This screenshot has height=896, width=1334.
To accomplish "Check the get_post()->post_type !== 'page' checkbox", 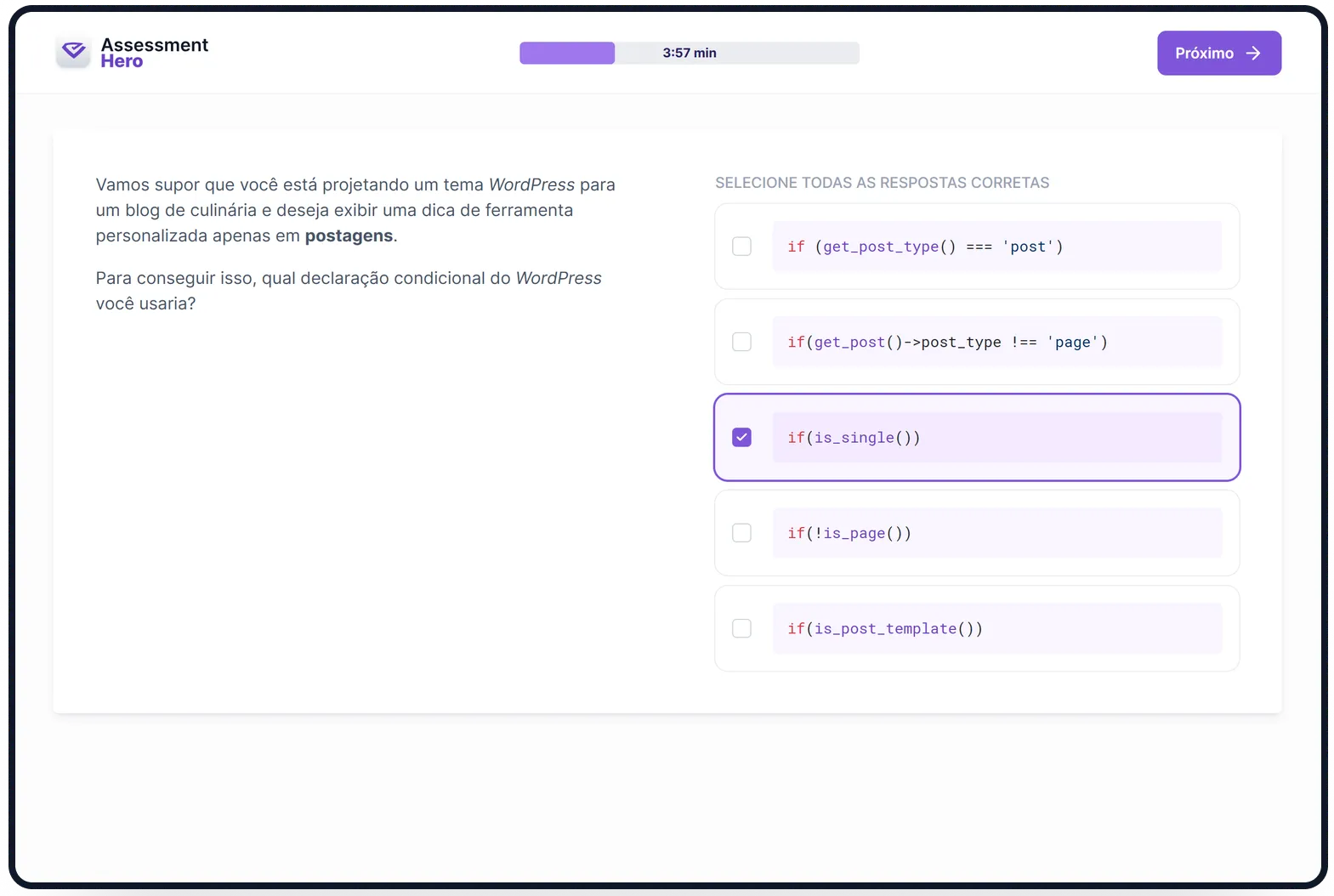I will [741, 342].
